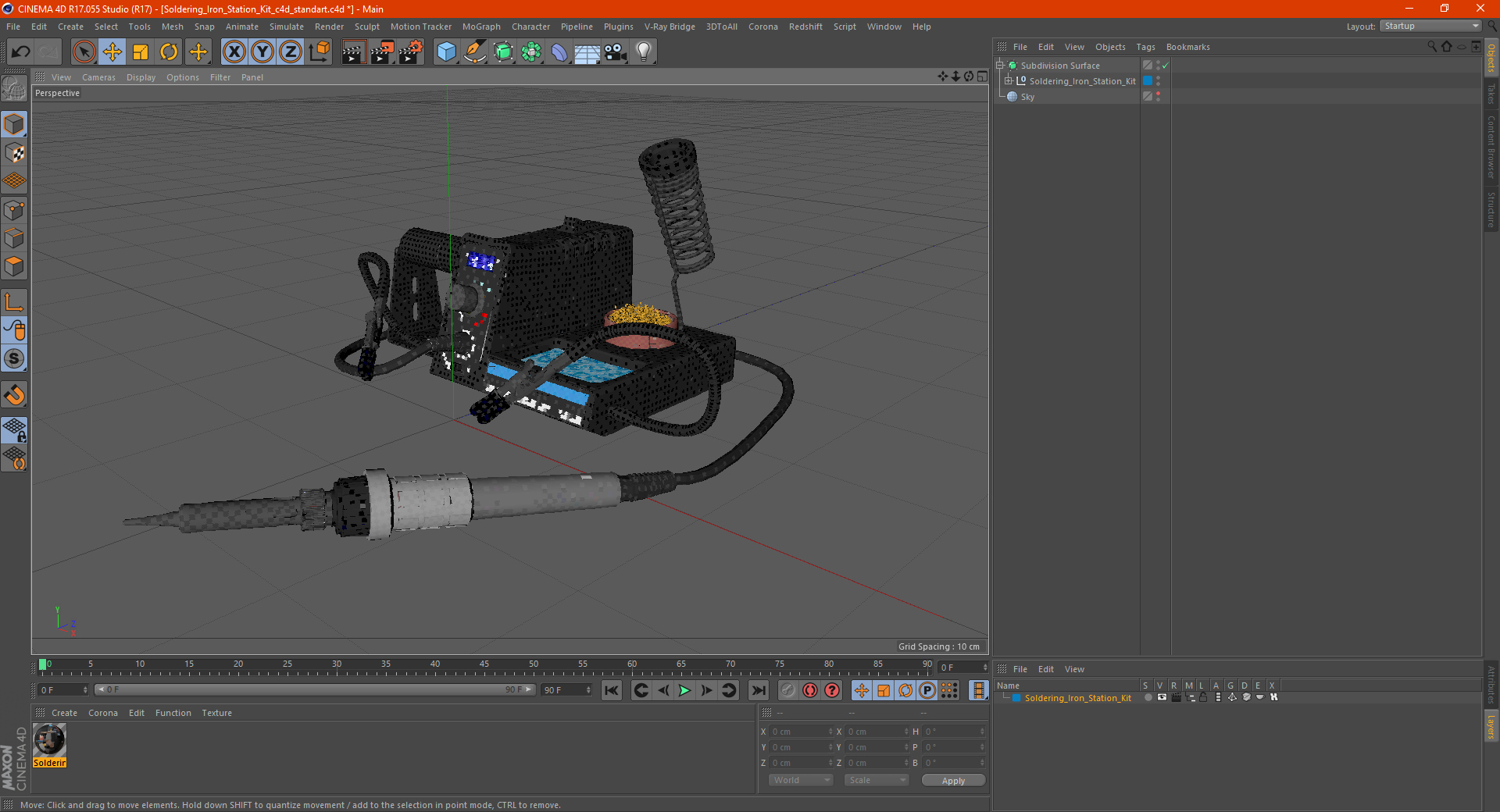Toggle Sky object visibility dots
This screenshot has width=1500, height=812.
[x=1158, y=97]
